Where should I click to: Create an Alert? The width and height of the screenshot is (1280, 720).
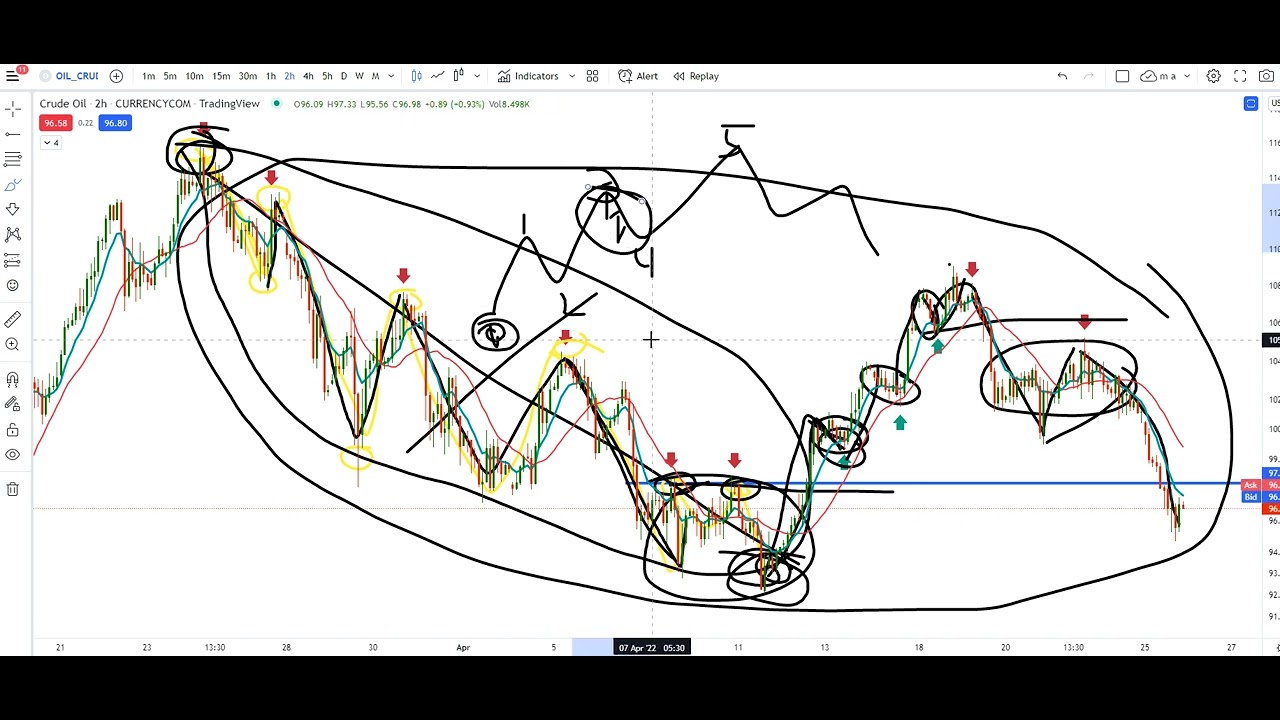click(x=638, y=76)
